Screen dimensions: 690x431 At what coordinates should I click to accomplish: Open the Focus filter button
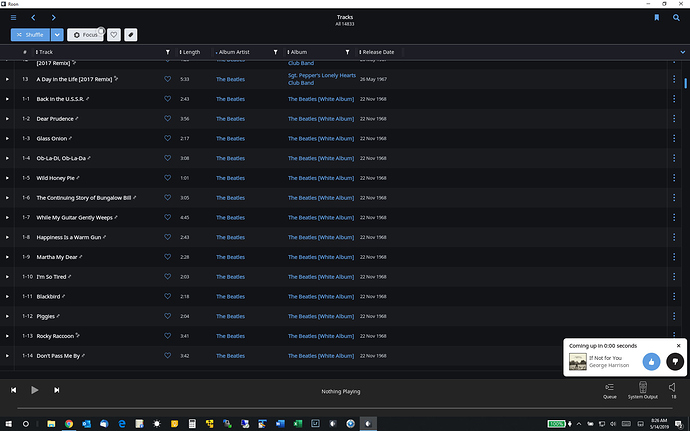85,35
